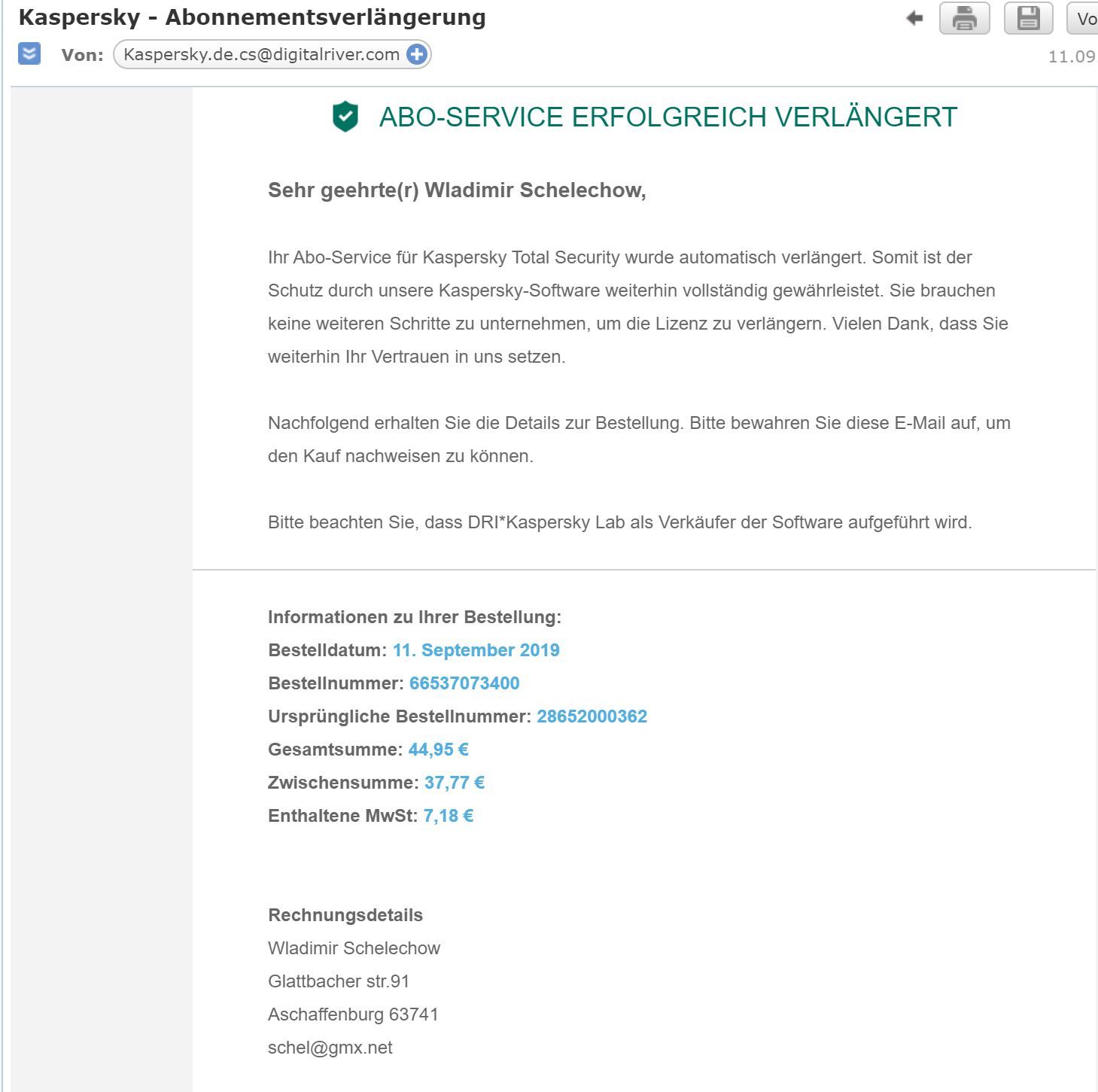Click the received date 11.09
Screen dimensions: 1098x1092
click(1072, 57)
